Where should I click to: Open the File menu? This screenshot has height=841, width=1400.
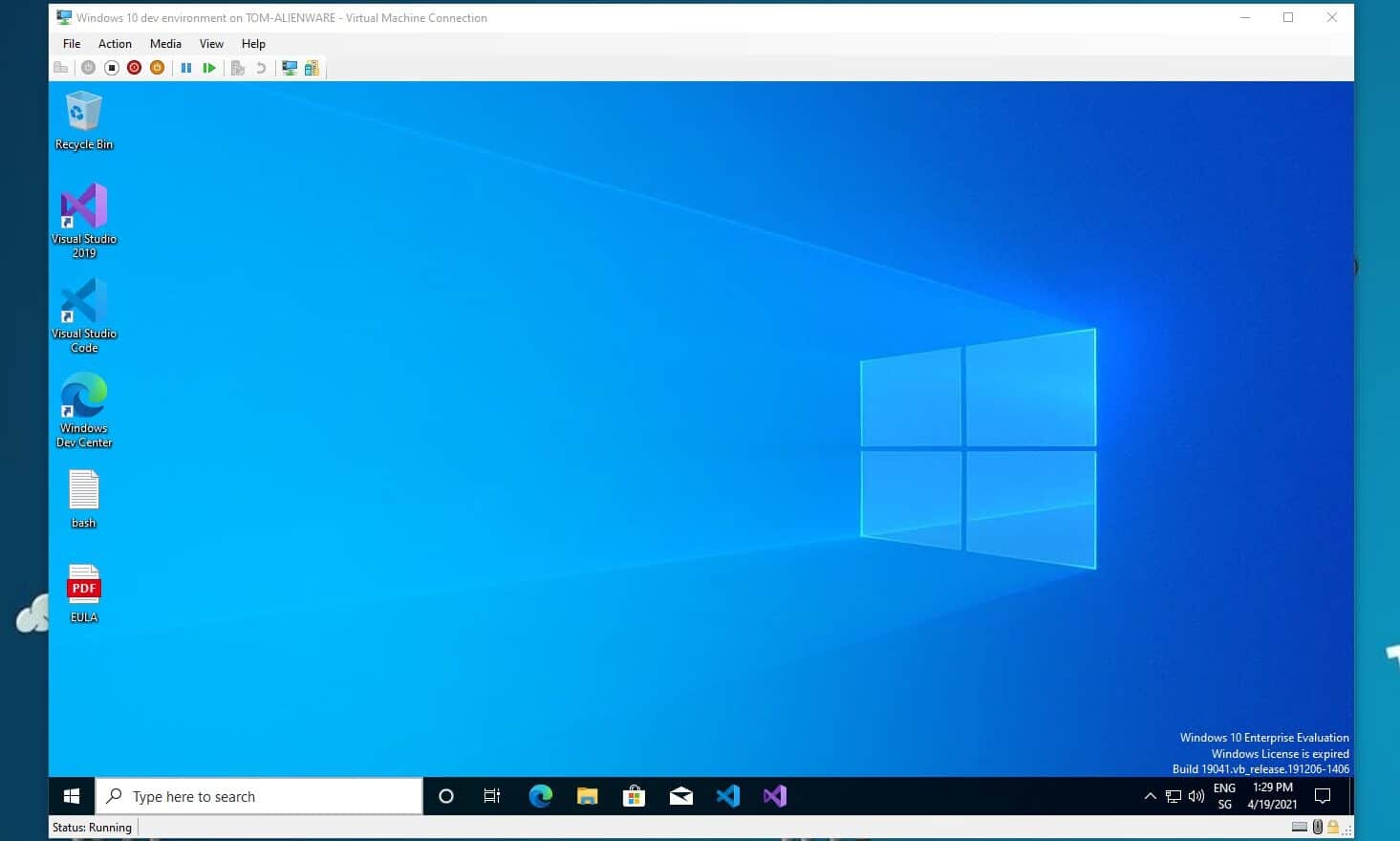(72, 44)
